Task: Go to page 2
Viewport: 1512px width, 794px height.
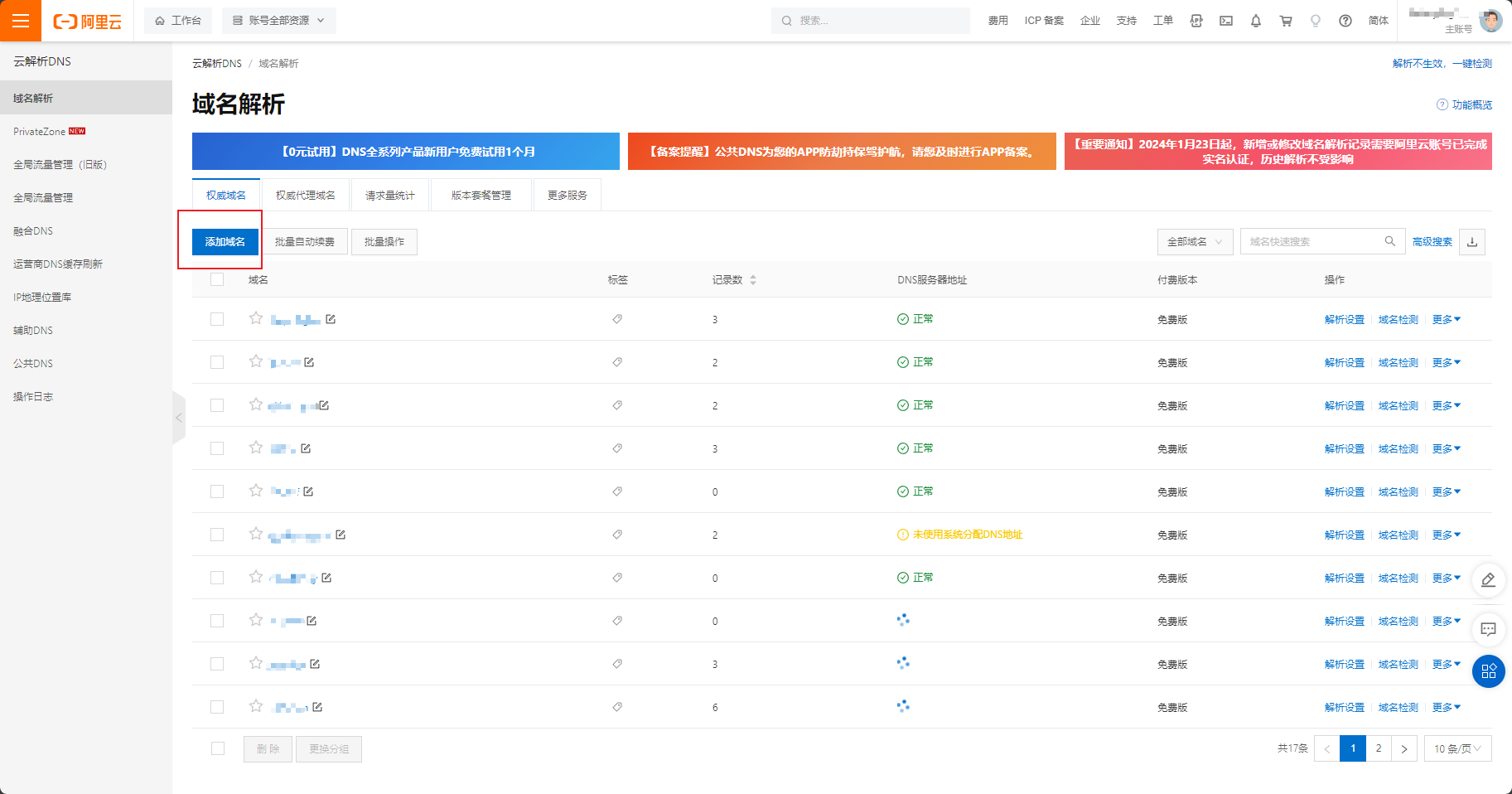Action: [x=1379, y=748]
